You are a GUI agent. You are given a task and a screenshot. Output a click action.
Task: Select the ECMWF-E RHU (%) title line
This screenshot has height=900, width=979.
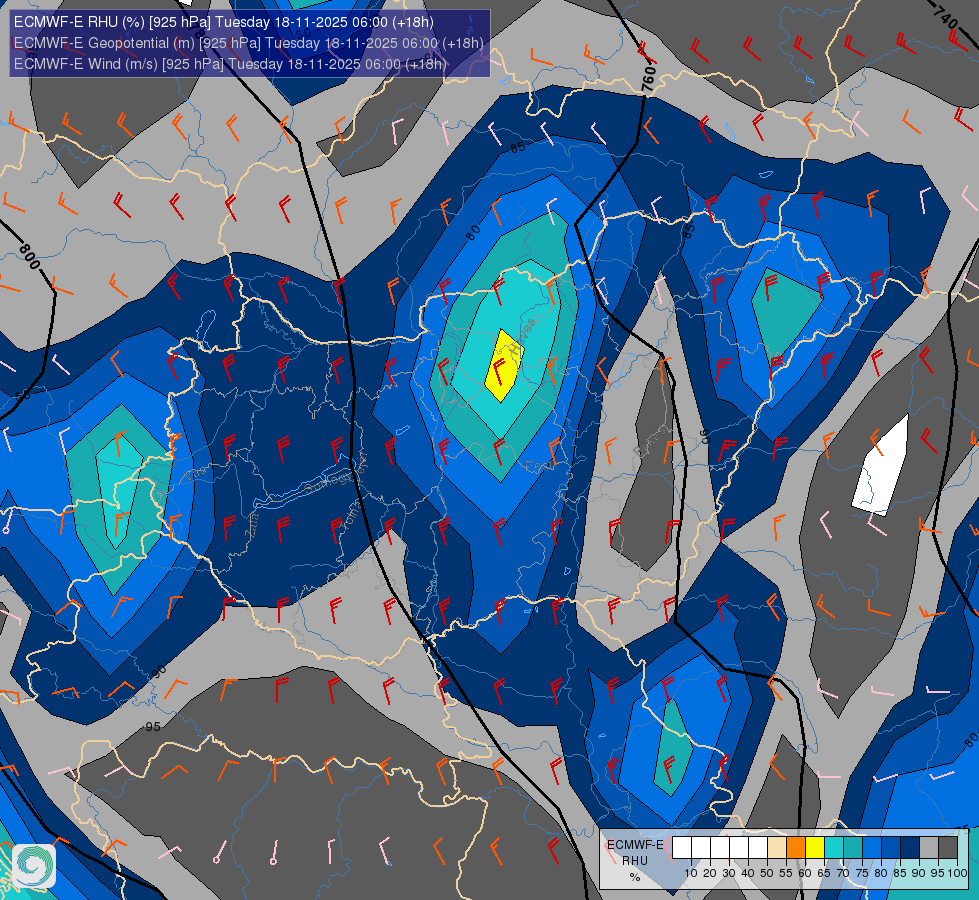point(224,22)
